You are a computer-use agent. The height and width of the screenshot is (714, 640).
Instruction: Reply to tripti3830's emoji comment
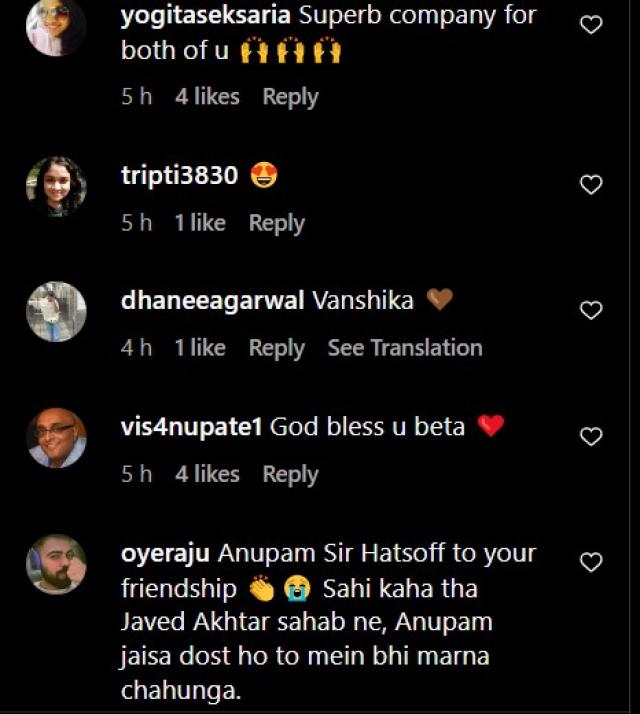(277, 224)
